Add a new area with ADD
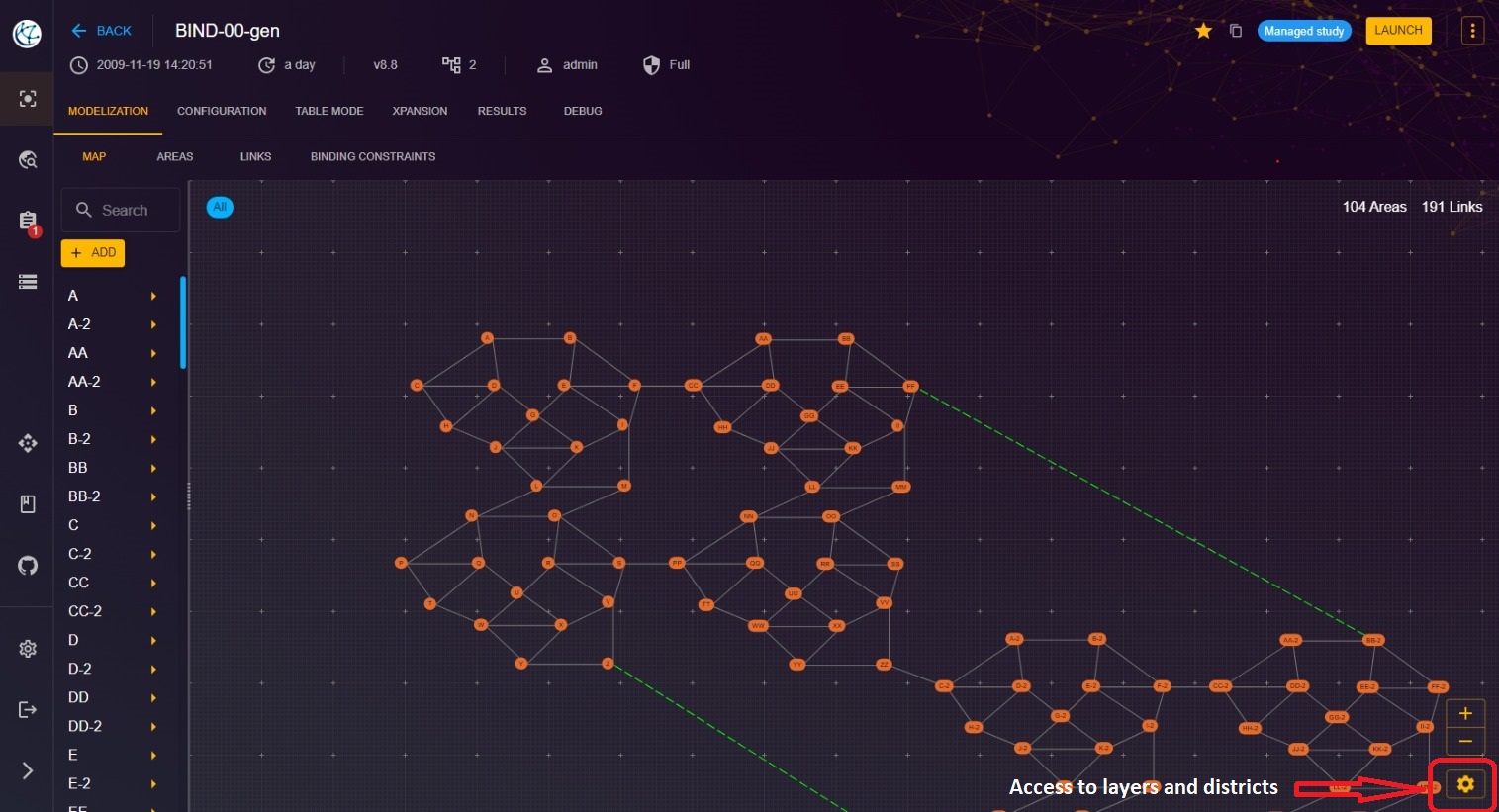1499x812 pixels. tap(93, 253)
